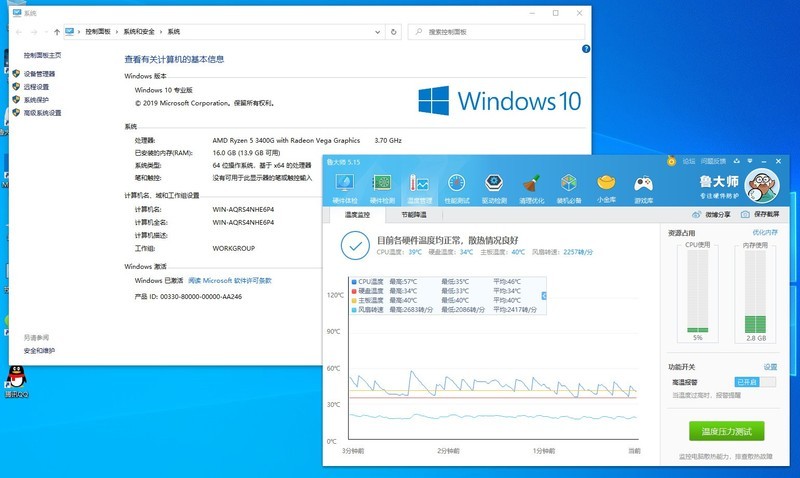
Task: Click the CPU使用 usage bar
Action: click(x=697, y=291)
